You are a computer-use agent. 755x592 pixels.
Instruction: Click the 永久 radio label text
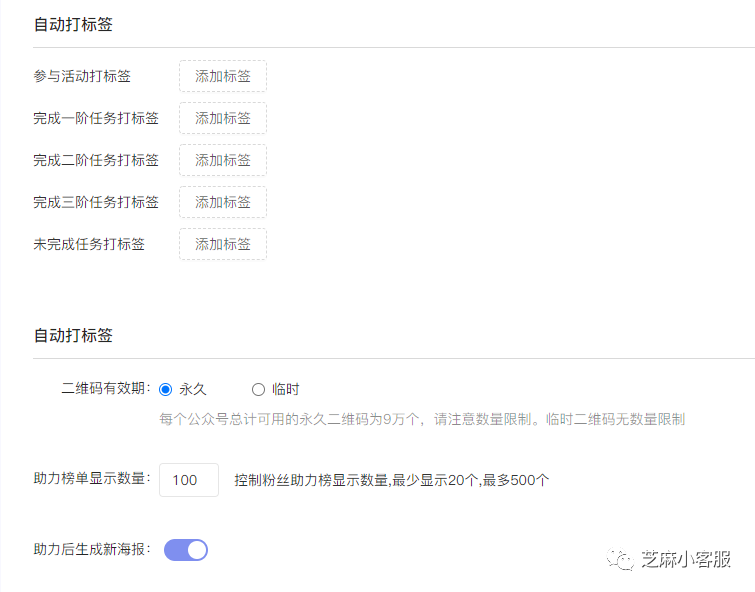(193, 389)
